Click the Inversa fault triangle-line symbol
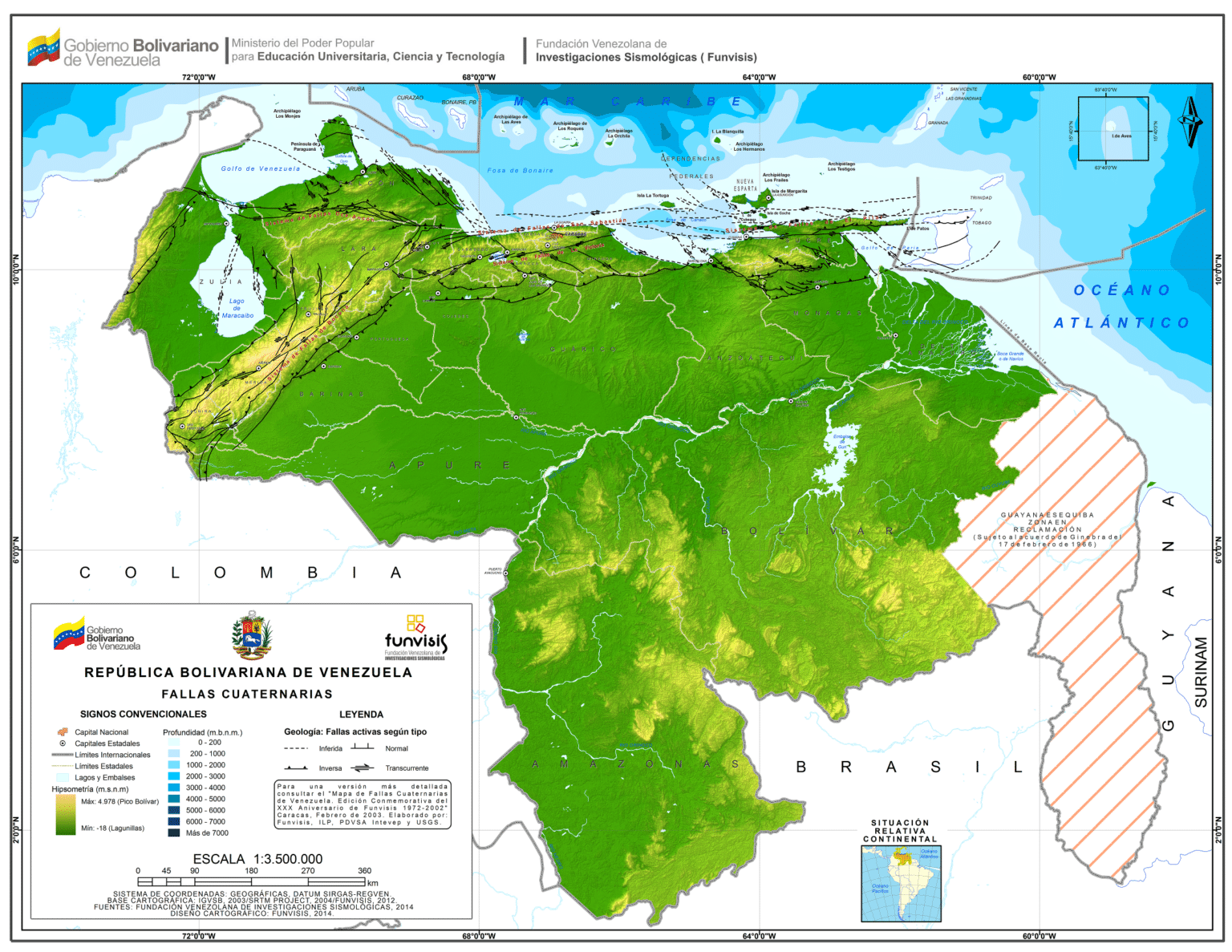 point(296,768)
